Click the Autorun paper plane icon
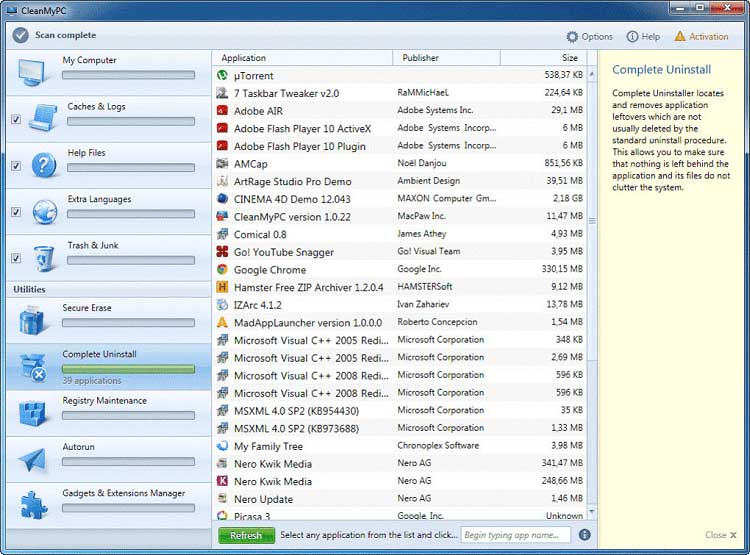The height and width of the screenshot is (555, 750). click(x=33, y=459)
